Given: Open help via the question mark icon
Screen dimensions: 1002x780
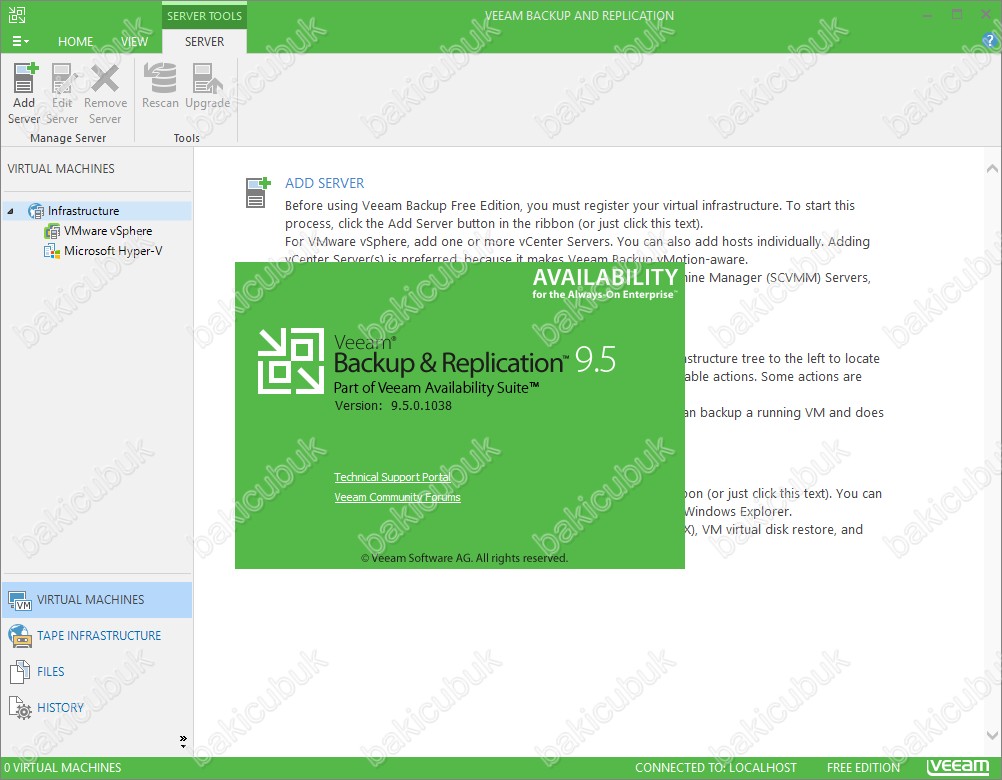Looking at the screenshot, I should pyautogui.click(x=990, y=40).
